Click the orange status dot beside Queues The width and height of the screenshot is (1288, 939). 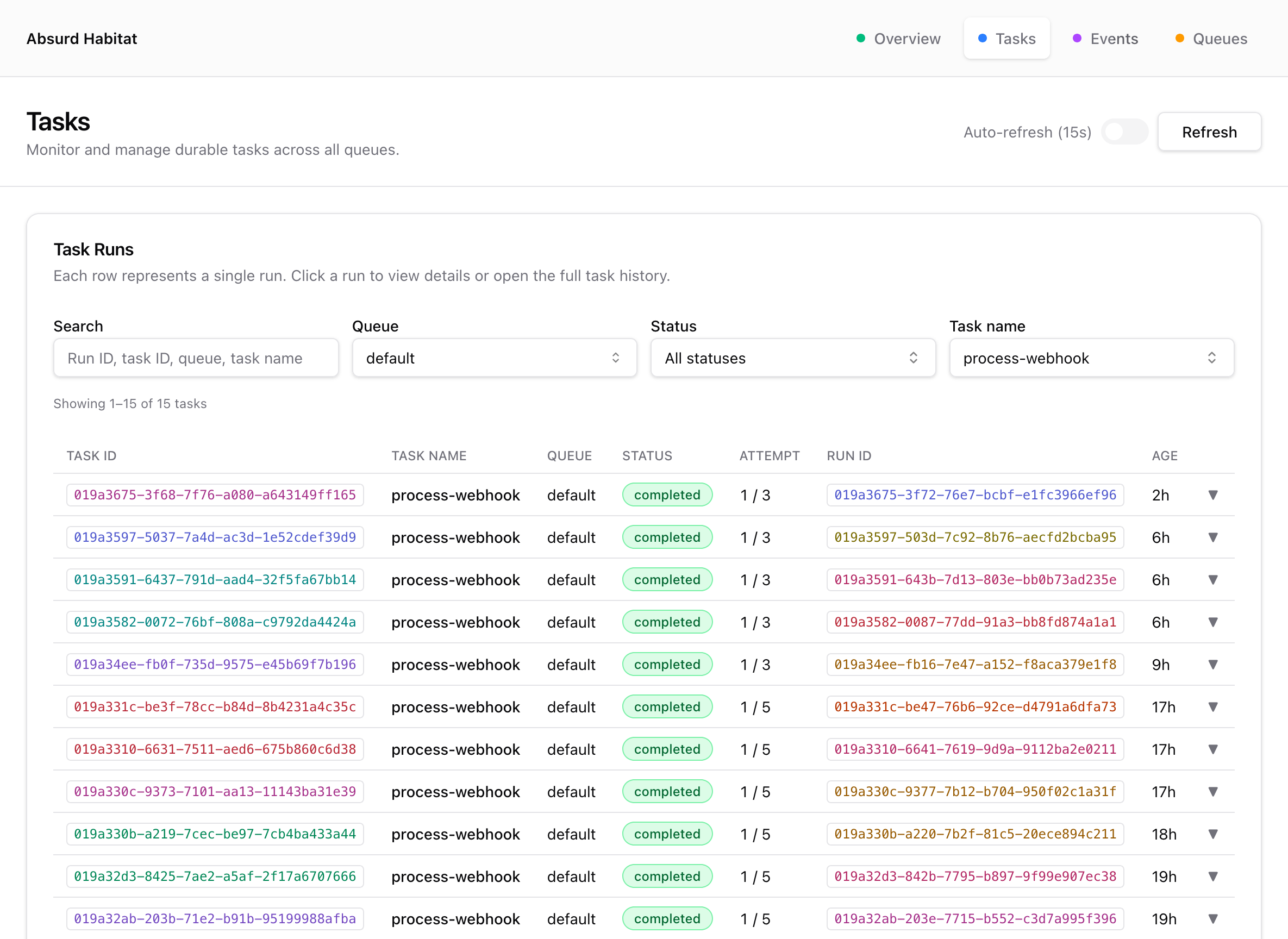coord(1179,38)
